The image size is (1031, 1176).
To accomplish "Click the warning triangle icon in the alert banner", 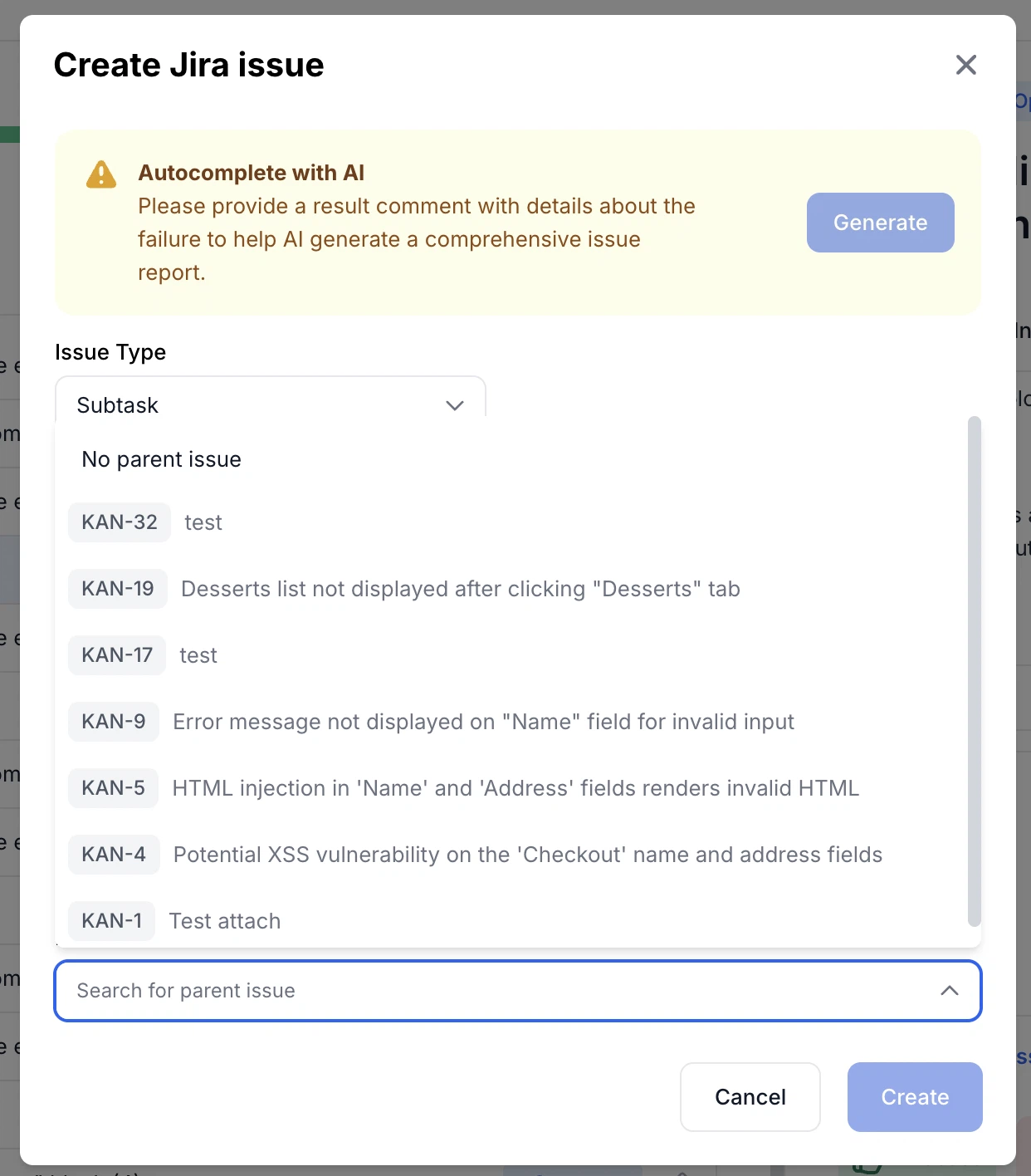I will coord(100,174).
